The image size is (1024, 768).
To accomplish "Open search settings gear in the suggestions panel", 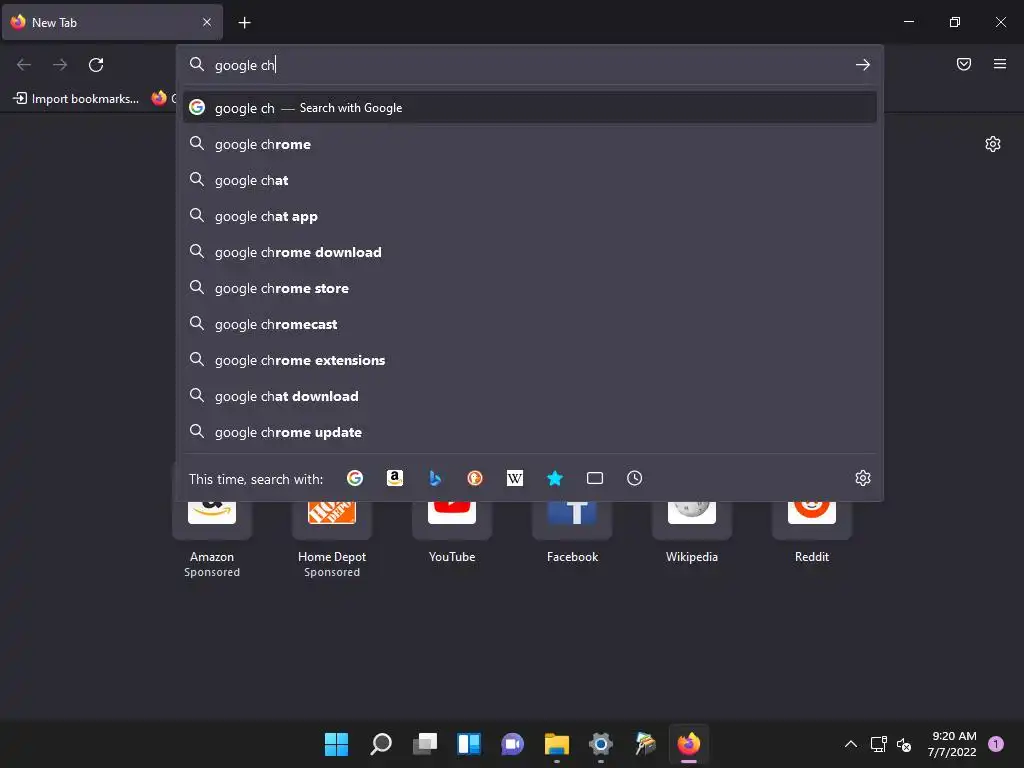I will pos(863,478).
